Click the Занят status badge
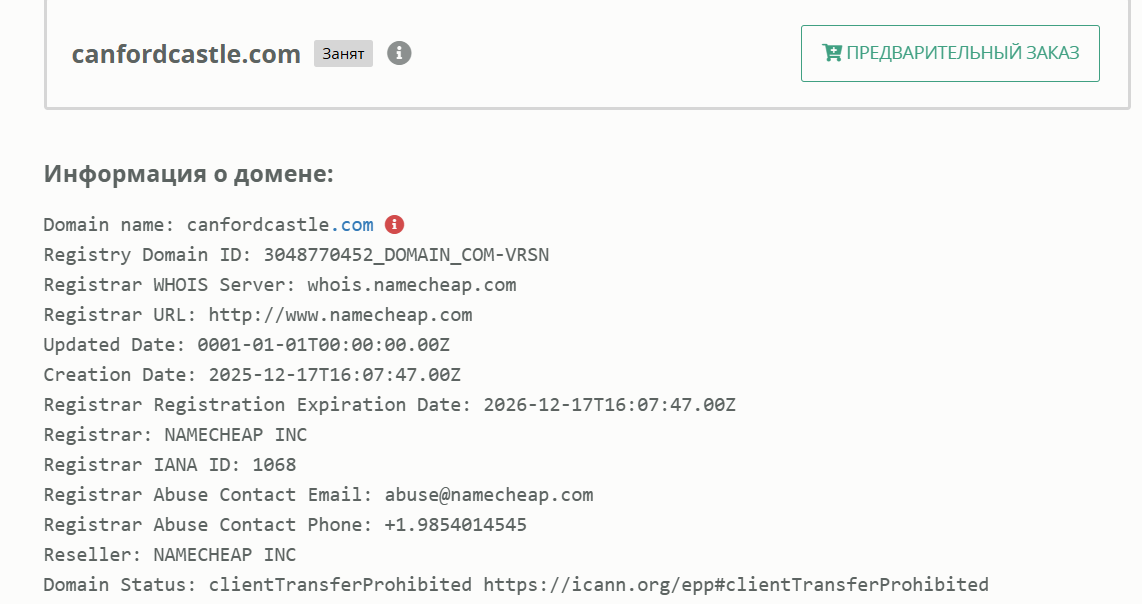The image size is (1142, 604). pos(343,54)
